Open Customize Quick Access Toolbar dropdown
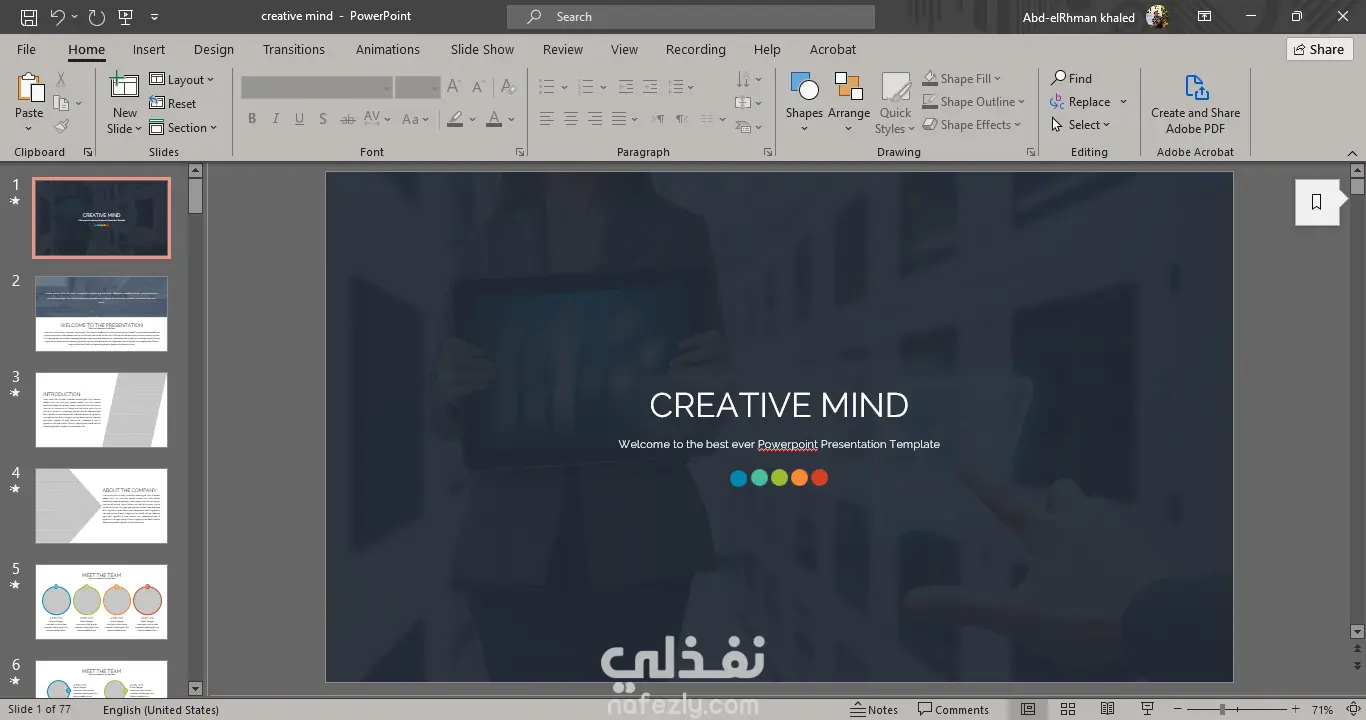This screenshot has width=1366, height=720. click(x=154, y=17)
